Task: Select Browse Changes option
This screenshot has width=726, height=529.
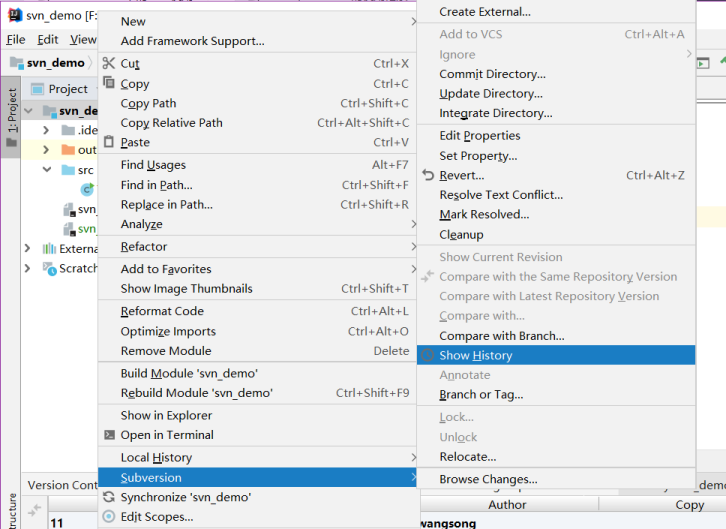Action: coord(488,479)
